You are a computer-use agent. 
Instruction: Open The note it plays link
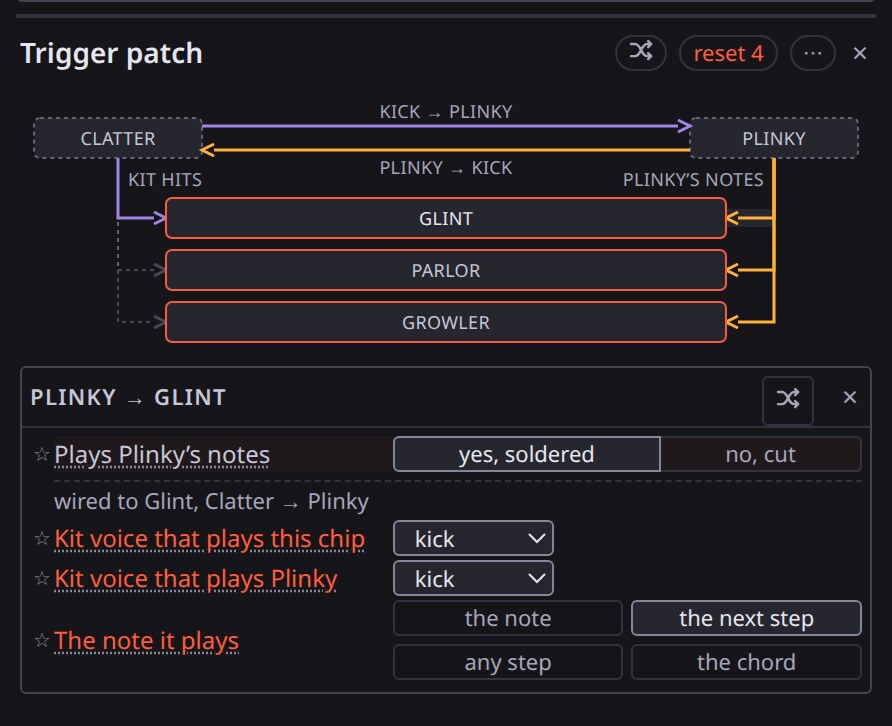pos(147,641)
